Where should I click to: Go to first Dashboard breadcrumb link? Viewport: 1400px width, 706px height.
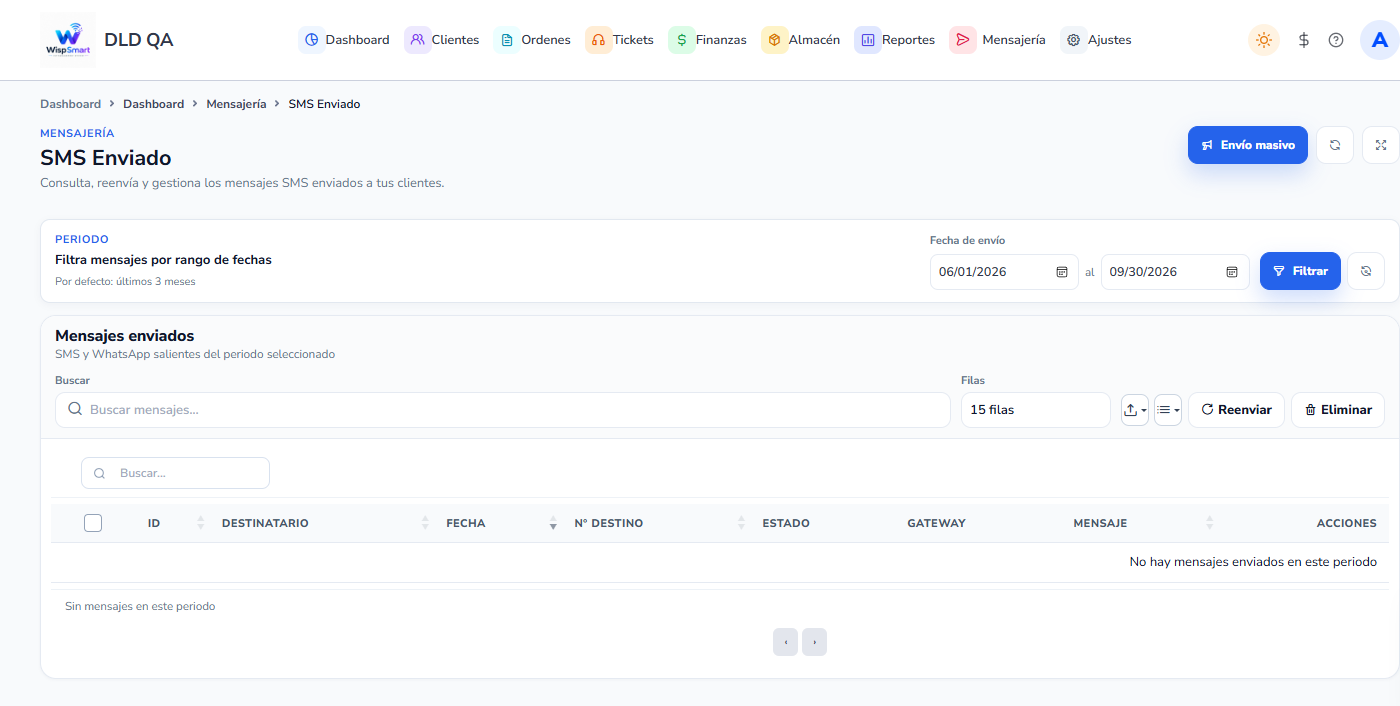[x=70, y=104]
